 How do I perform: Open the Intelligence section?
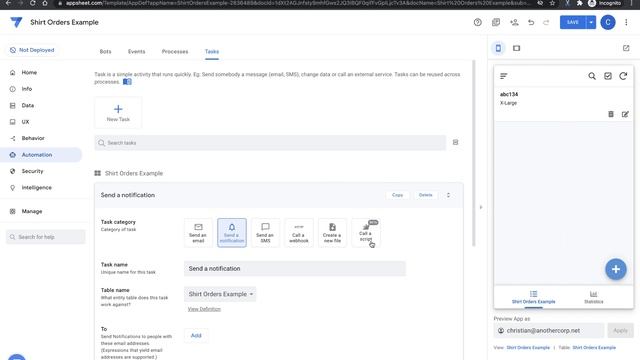36,187
